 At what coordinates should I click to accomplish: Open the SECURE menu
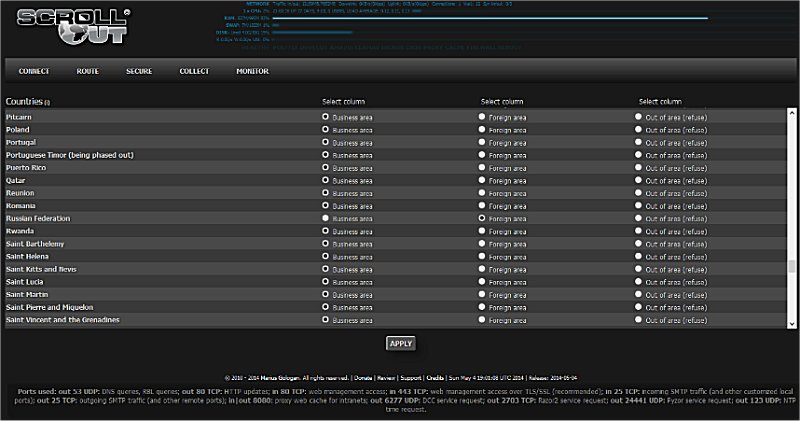point(139,72)
